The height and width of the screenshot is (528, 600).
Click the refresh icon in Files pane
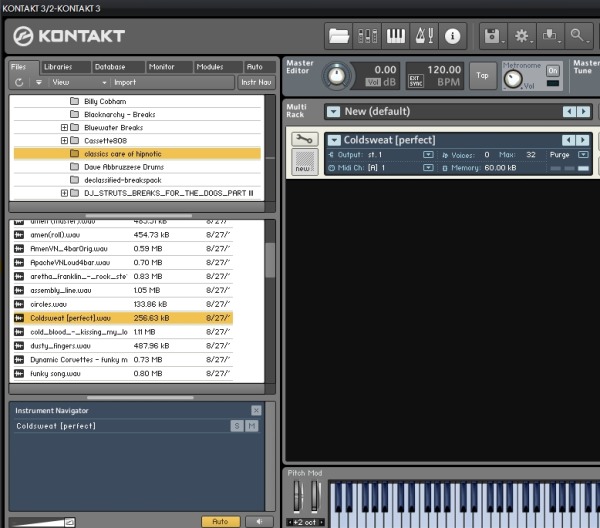pos(19,82)
